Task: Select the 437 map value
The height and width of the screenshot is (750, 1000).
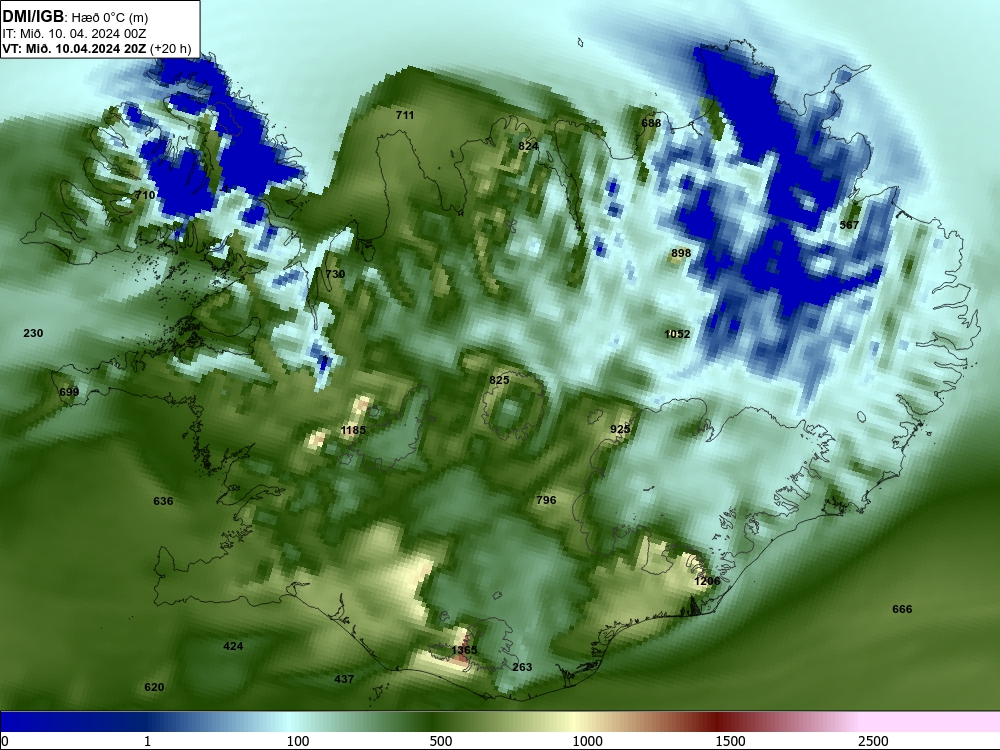Action: click(x=344, y=679)
